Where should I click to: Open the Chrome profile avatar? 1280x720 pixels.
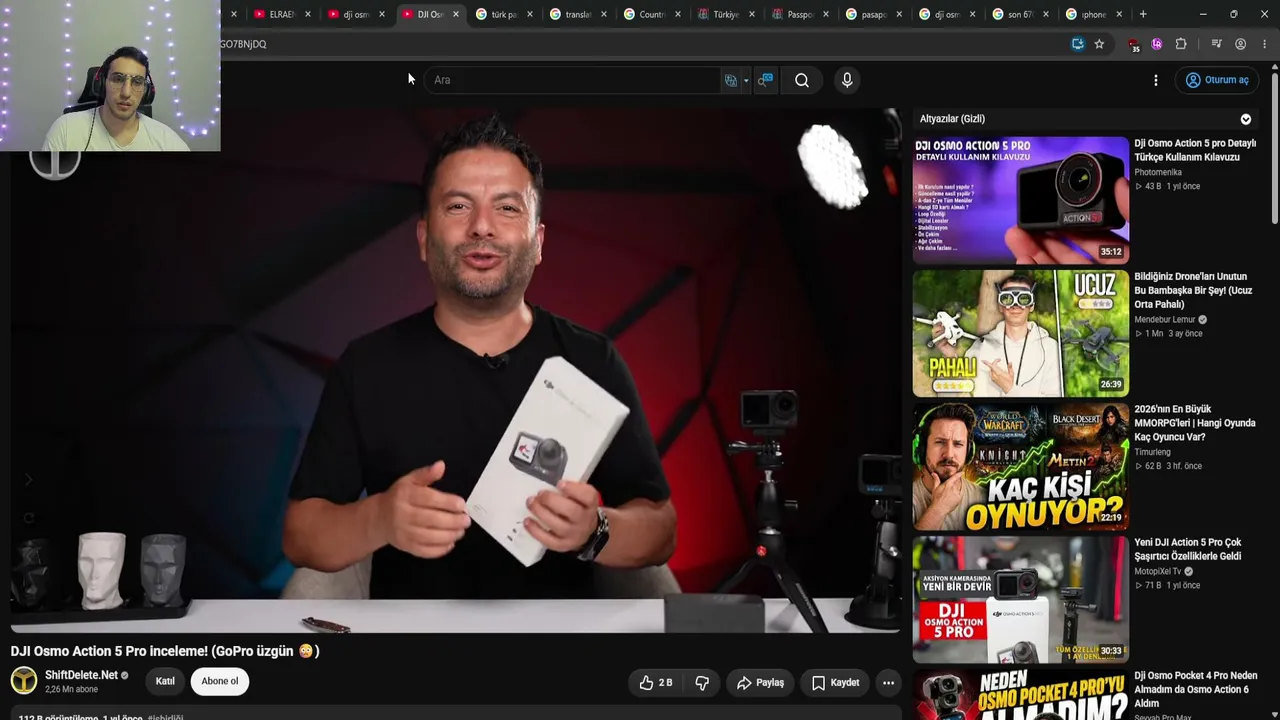point(1241,44)
